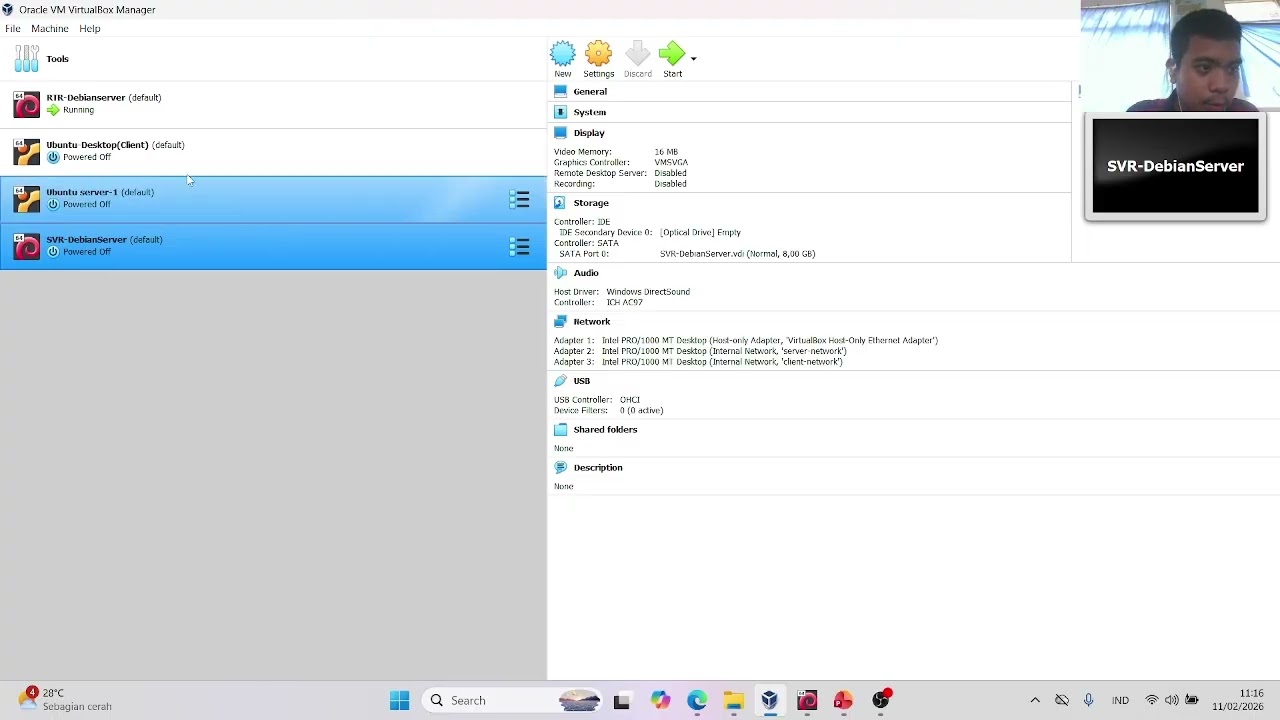1280x720 pixels.
Task: Open the File menu
Action: point(13,28)
